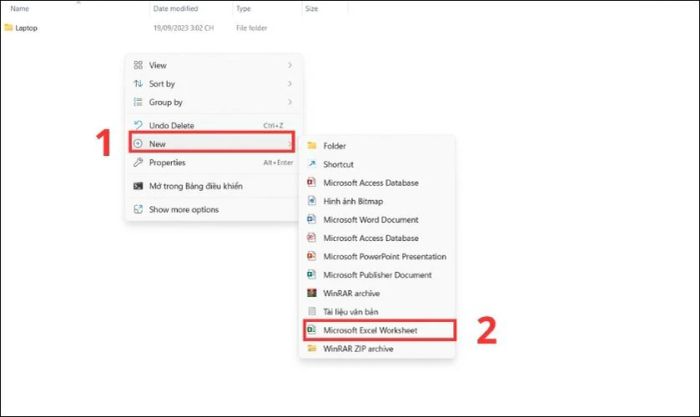Expand the View submenu chevron

coord(290,65)
